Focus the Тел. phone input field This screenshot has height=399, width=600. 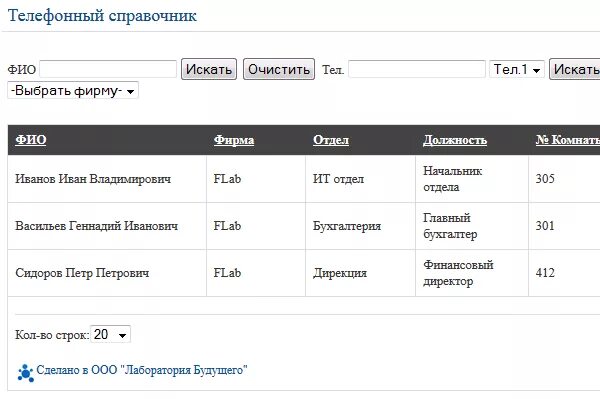tap(417, 69)
